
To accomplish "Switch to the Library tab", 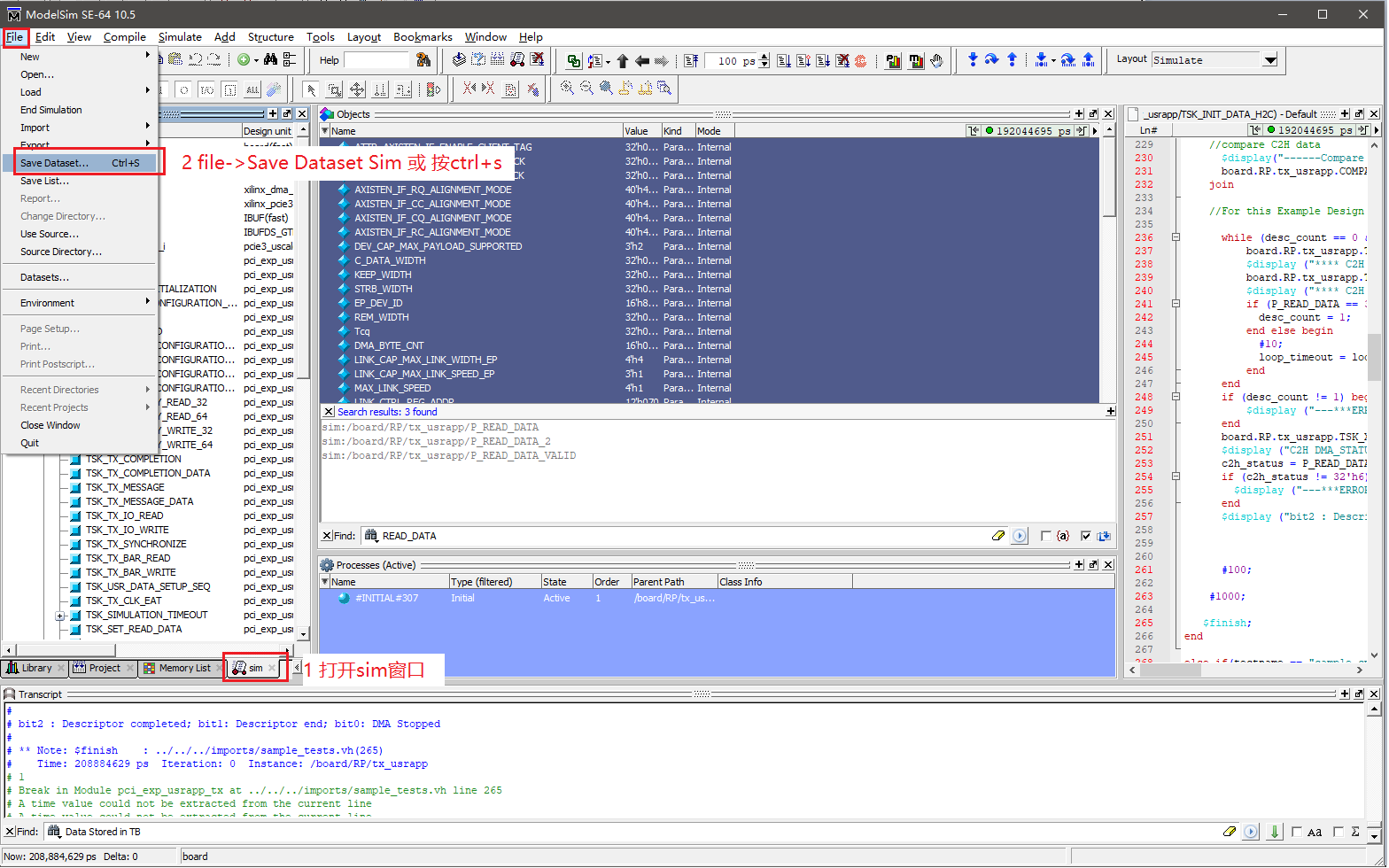I will click(x=35, y=668).
